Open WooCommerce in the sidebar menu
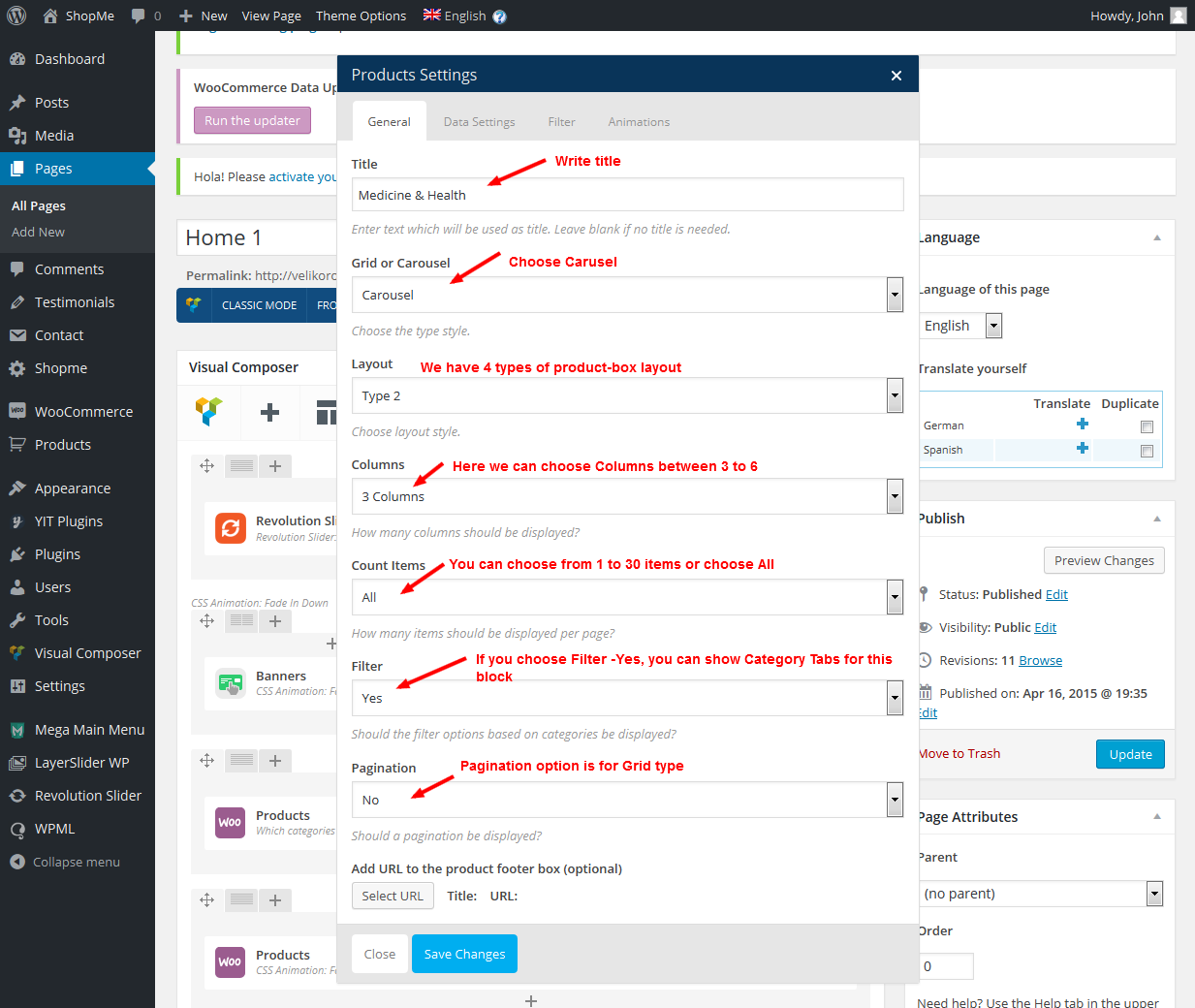 (83, 412)
